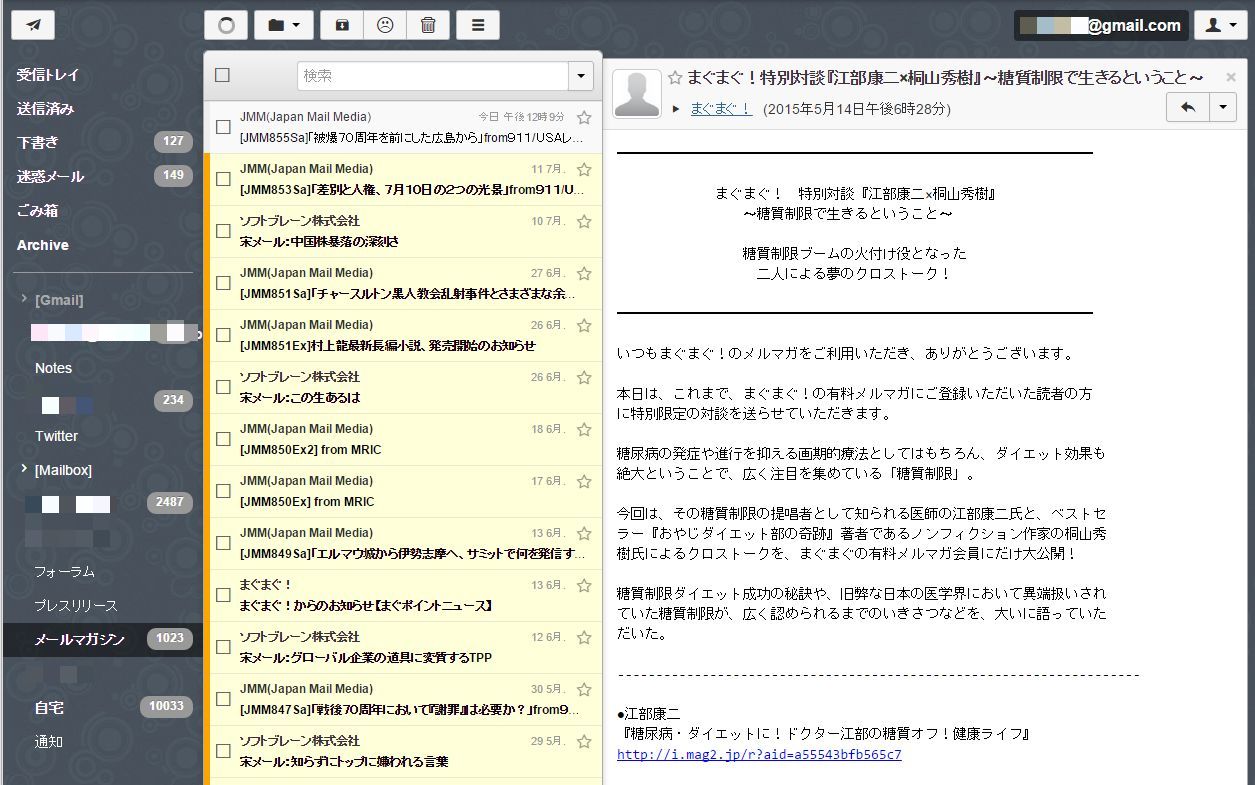Select the [JMM853Sa] message checkbox
The image size is (1255, 785).
(x=223, y=179)
